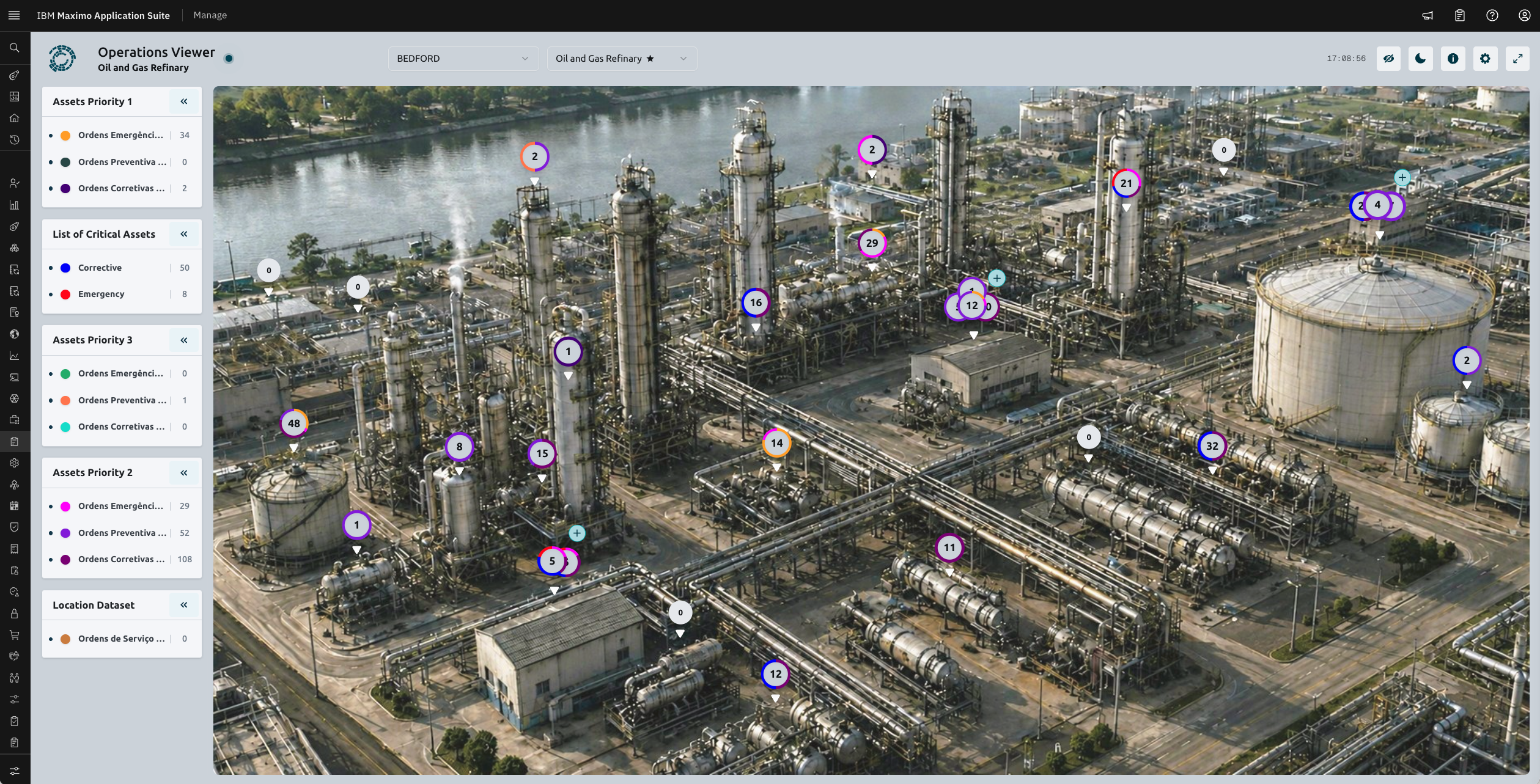
Task: Open the settings gear button
Action: pos(1485,59)
